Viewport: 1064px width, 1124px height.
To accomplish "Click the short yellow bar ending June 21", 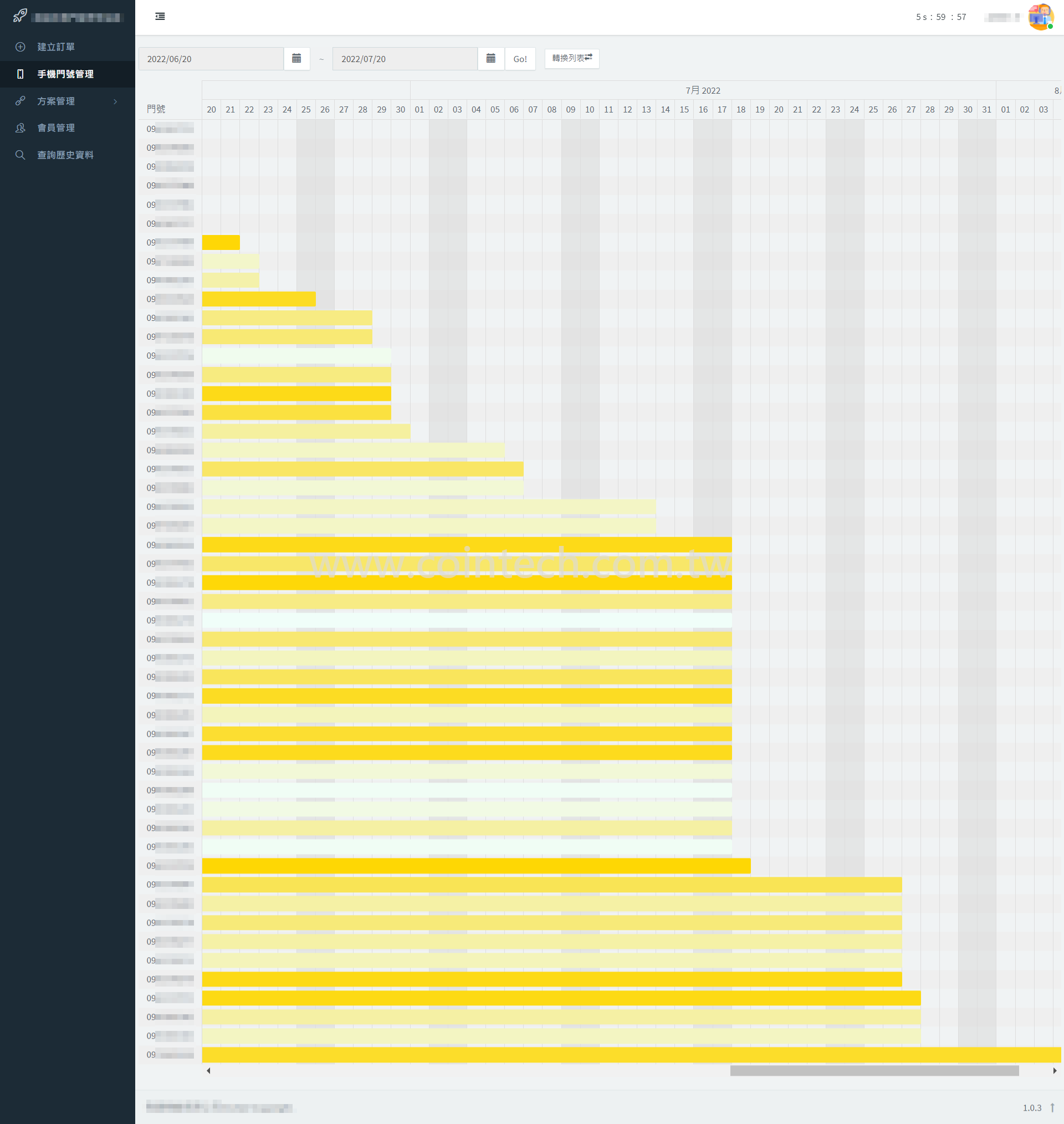I will 221,243.
